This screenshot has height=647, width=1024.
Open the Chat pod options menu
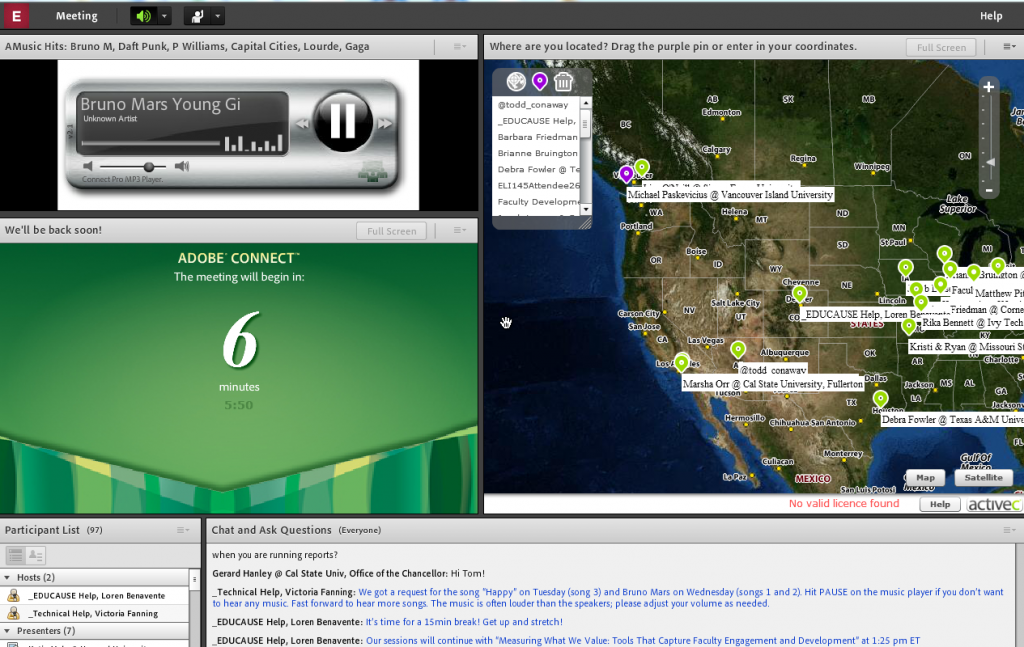pyautogui.click(x=1009, y=530)
